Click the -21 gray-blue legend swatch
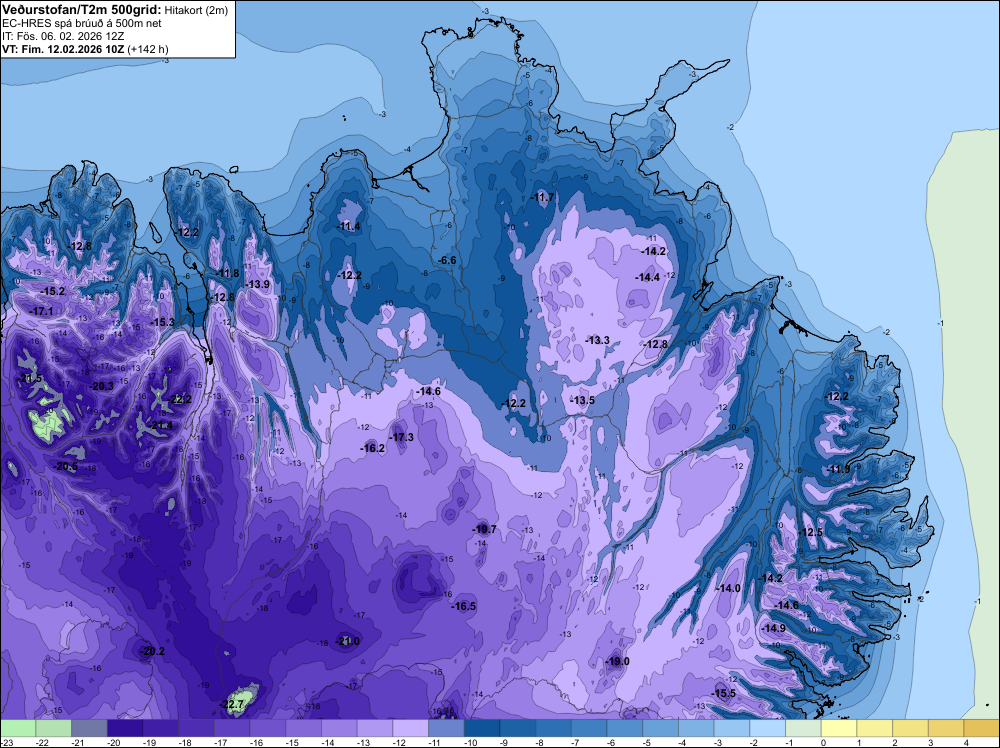The width and height of the screenshot is (1000, 748). point(89,728)
